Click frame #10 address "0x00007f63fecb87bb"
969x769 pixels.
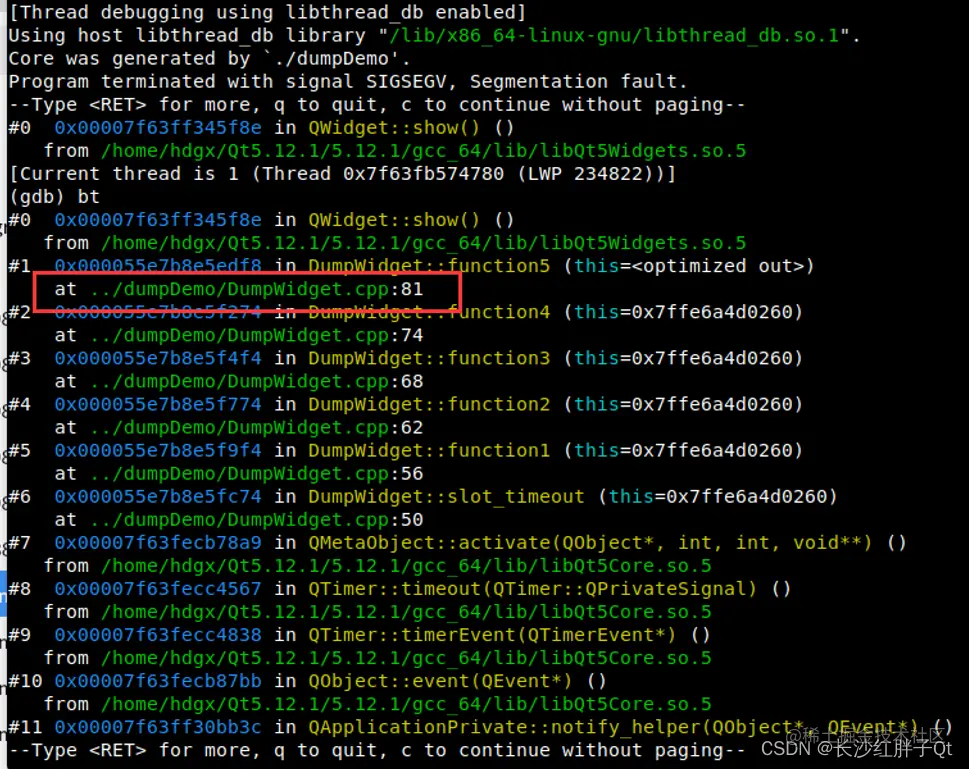point(158,681)
